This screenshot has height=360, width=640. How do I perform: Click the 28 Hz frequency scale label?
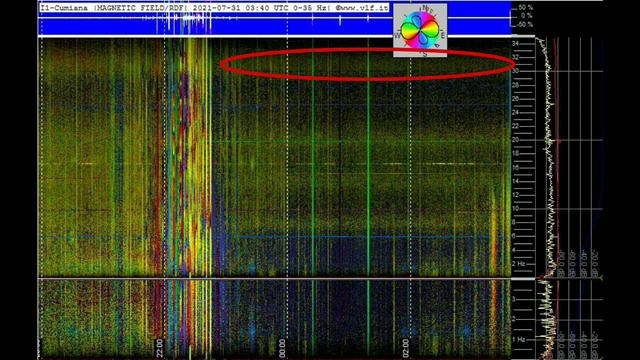[515, 85]
